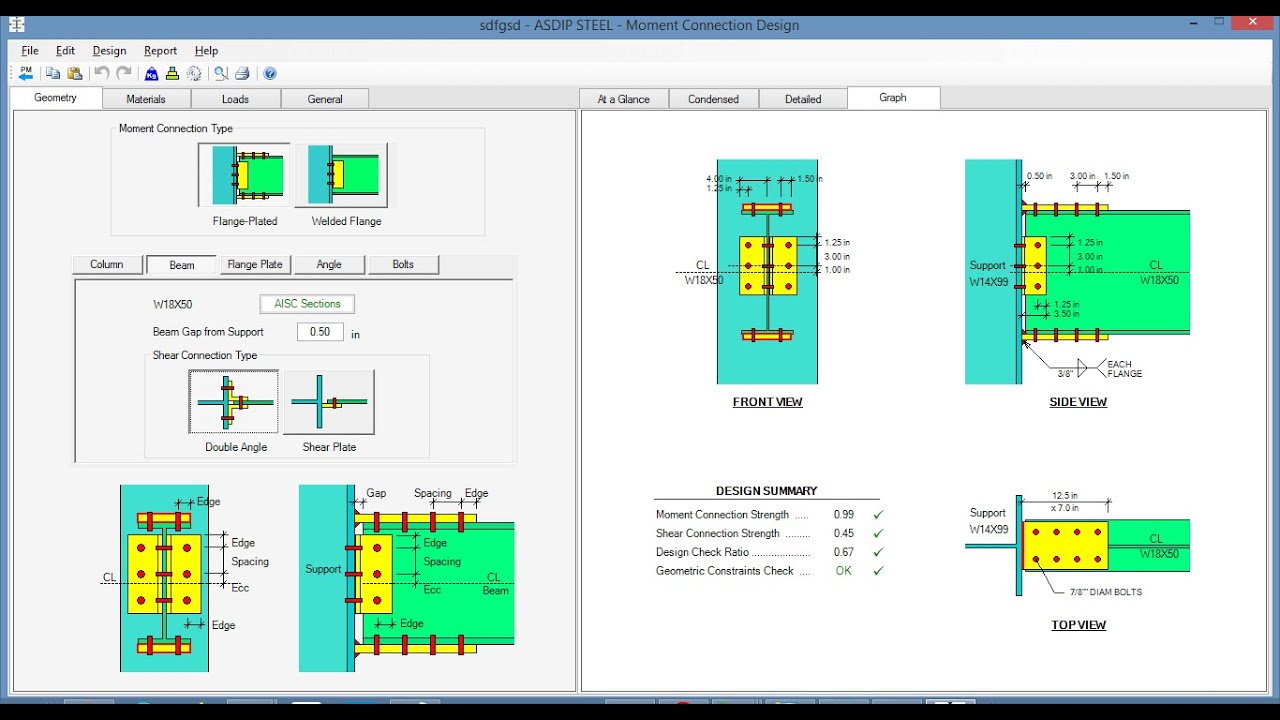
Task: Select the Flange Plate sub-tab
Action: [255, 265]
